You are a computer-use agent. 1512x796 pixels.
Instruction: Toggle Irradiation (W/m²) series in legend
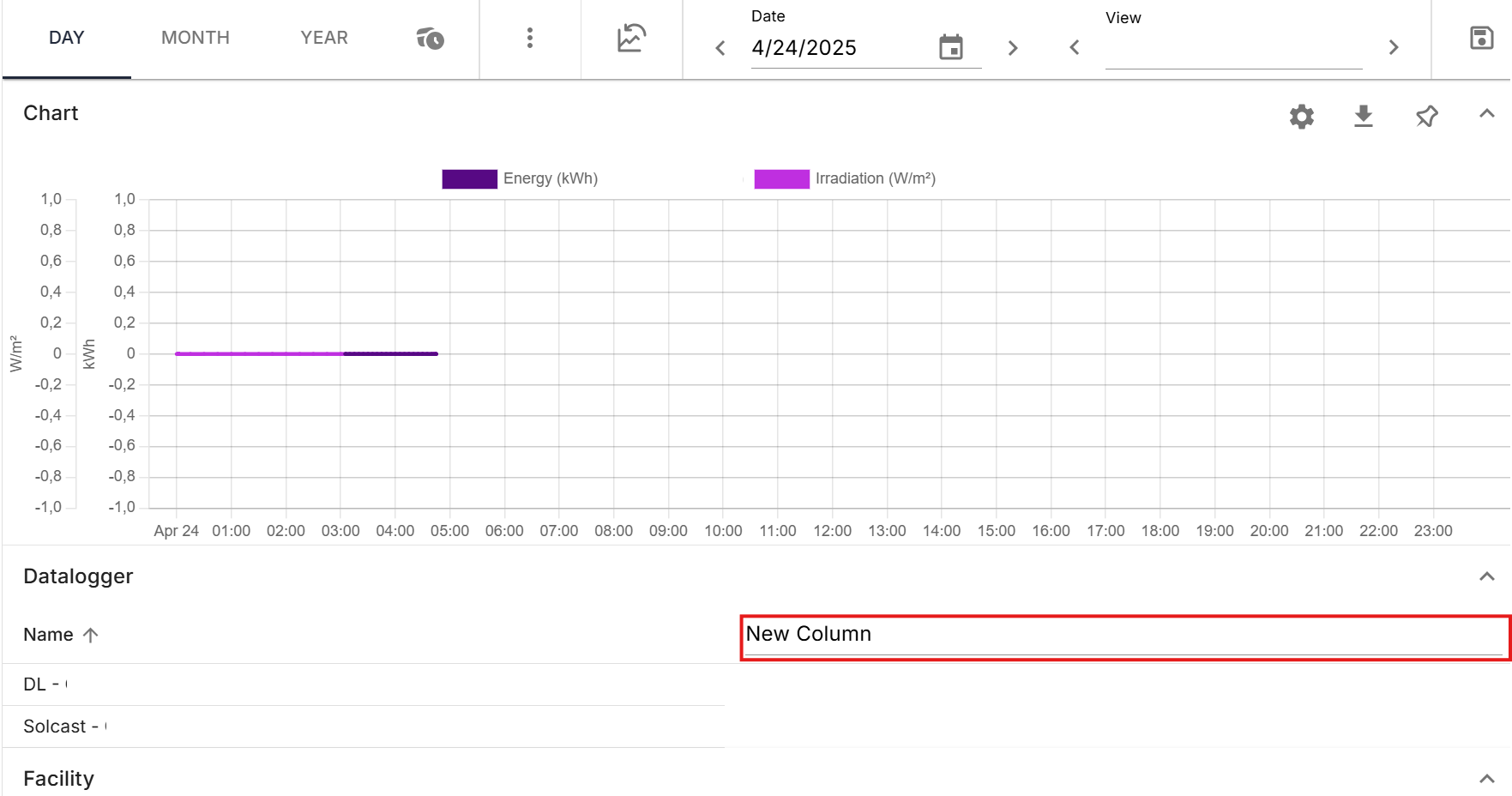844,178
